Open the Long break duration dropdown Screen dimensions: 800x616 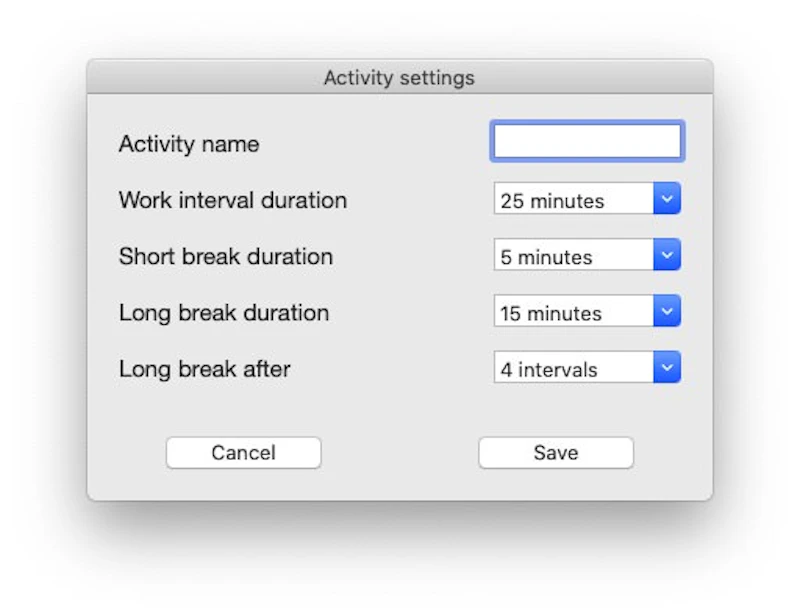pos(587,311)
